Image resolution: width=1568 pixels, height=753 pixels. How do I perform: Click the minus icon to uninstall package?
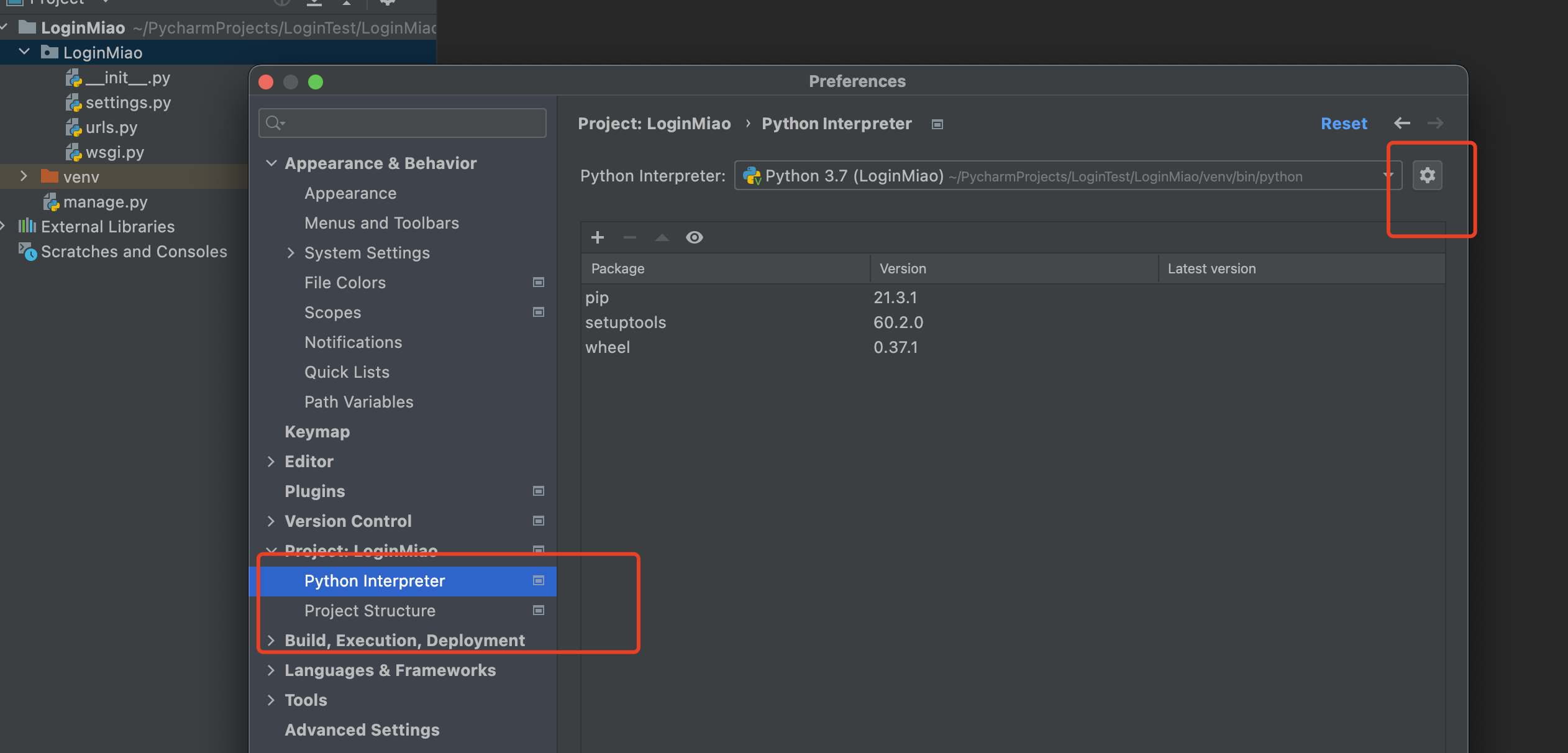tap(630, 237)
